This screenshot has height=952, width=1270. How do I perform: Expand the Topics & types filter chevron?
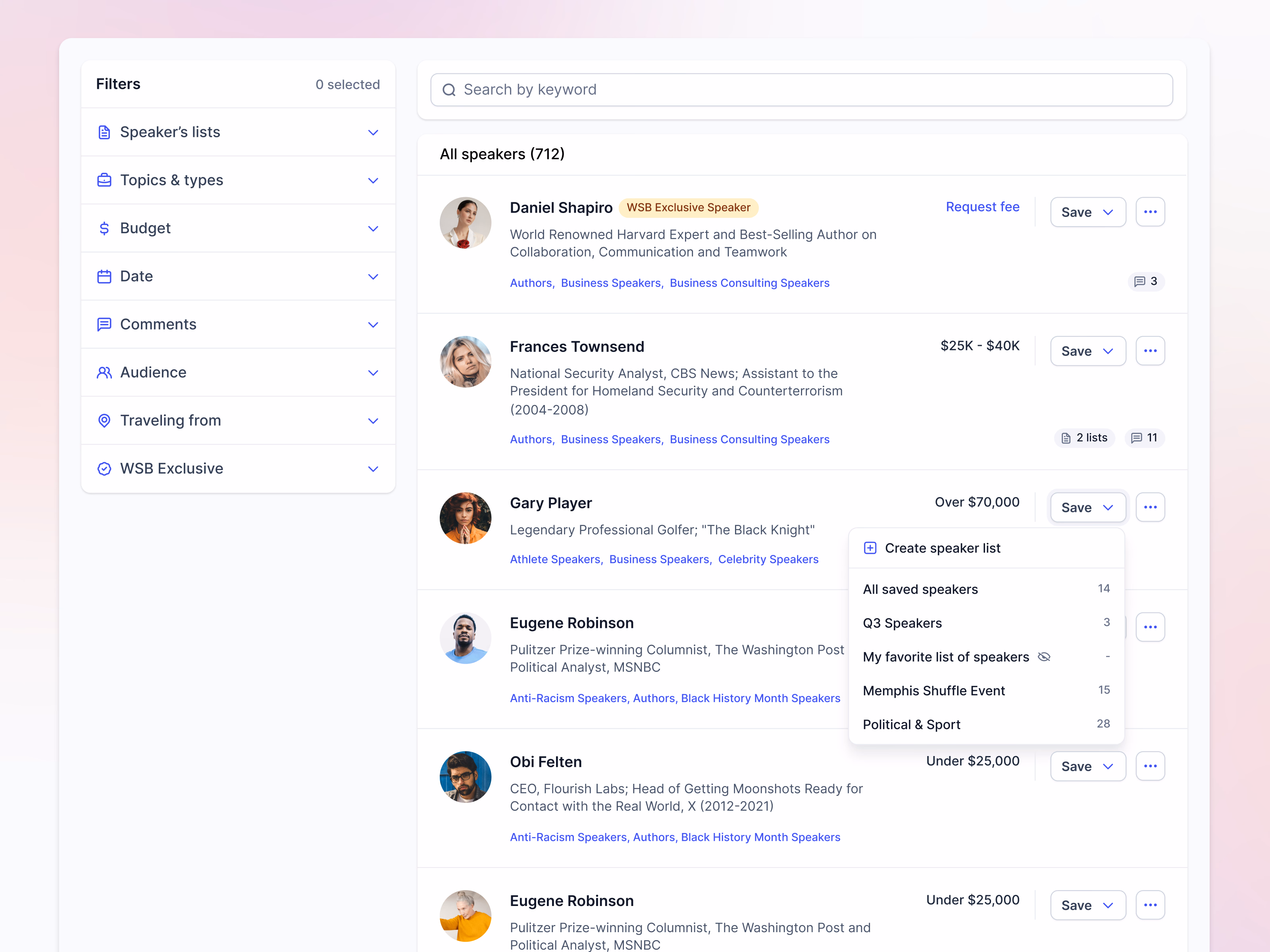(x=373, y=181)
